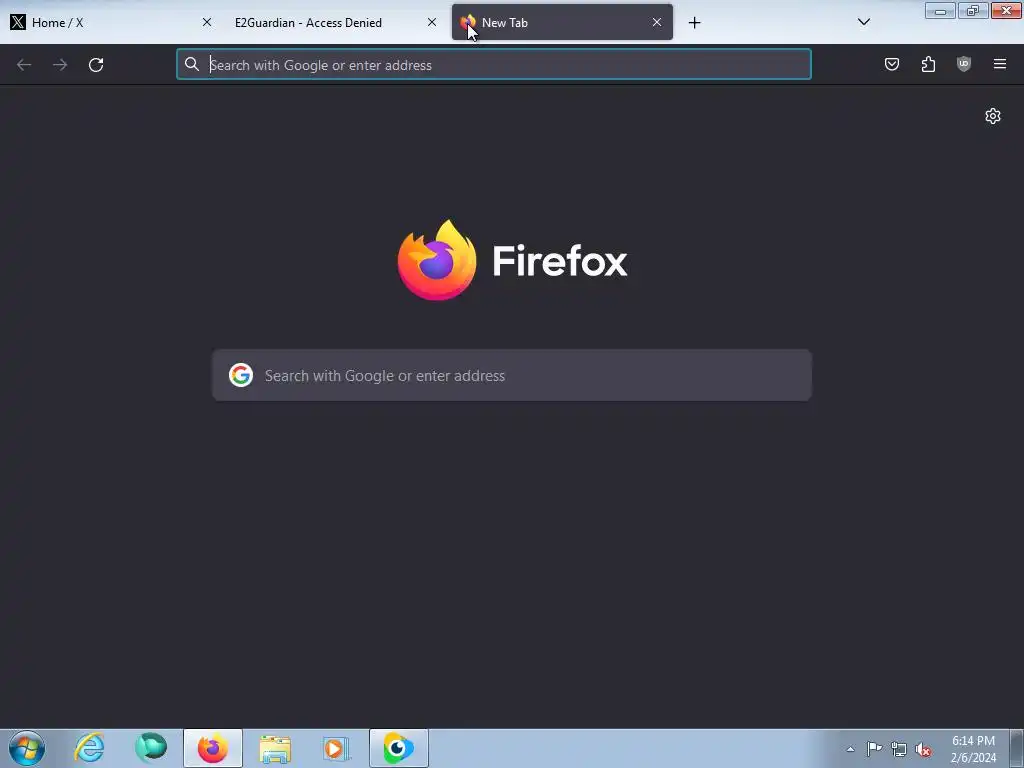Image resolution: width=1024 pixels, height=768 pixels.
Task: Minimize the Firefox window
Action: [x=940, y=10]
